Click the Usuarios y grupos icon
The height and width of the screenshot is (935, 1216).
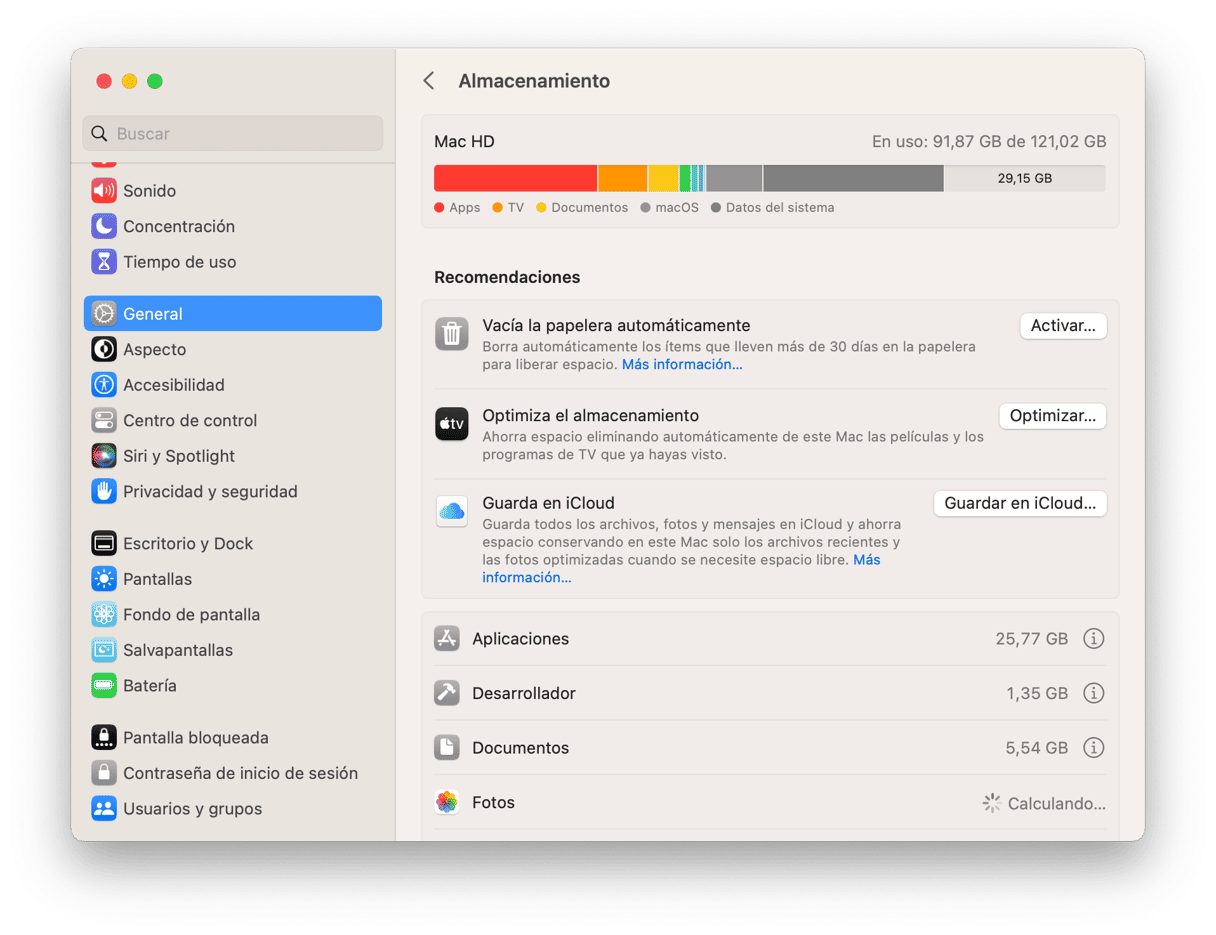(x=104, y=808)
